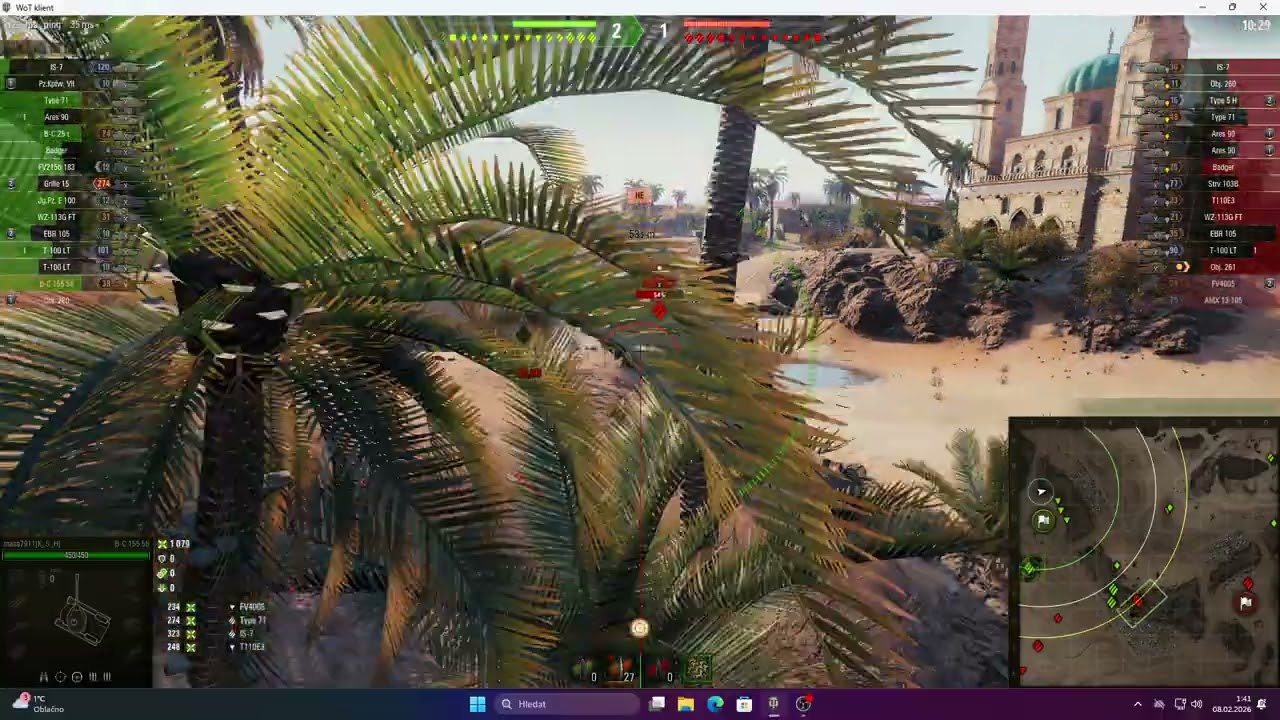Click the white allied base flag on minimap
1280x720 pixels.
tap(1043, 520)
